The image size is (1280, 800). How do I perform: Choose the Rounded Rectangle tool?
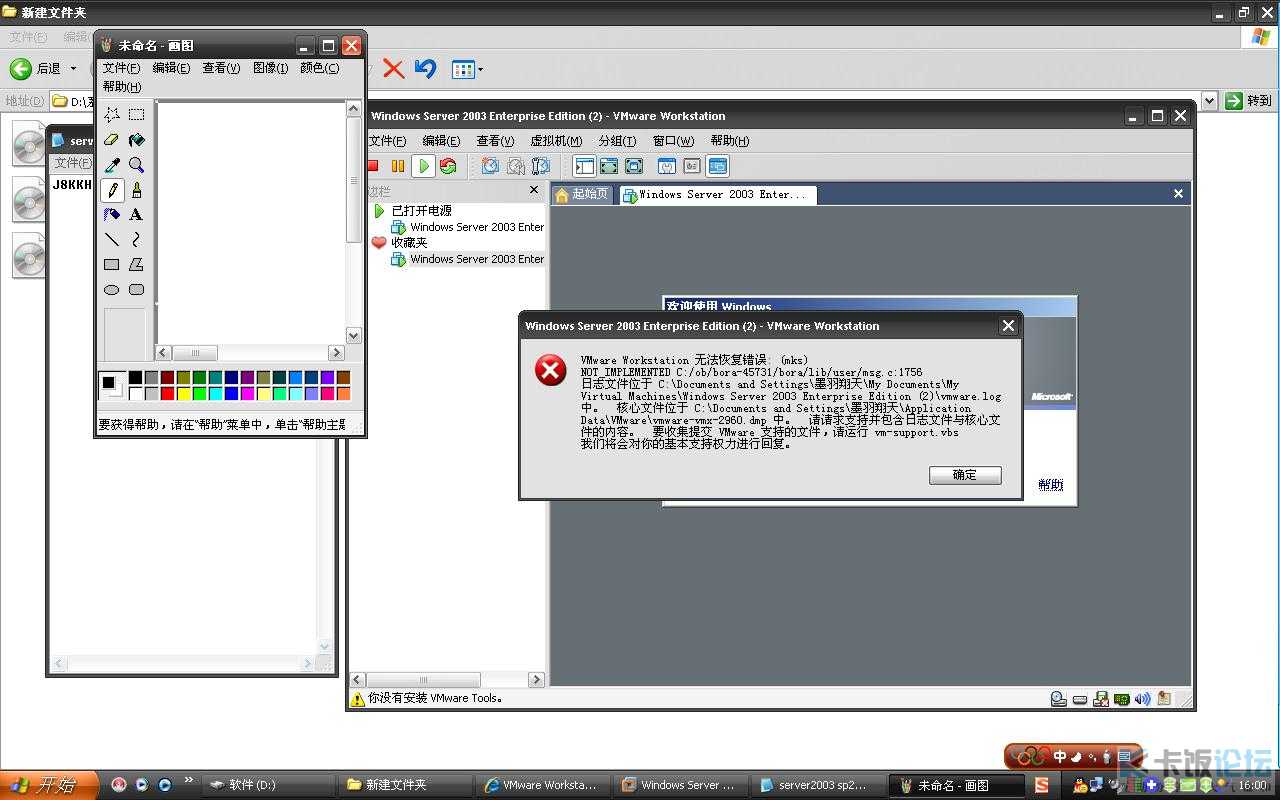(137, 290)
